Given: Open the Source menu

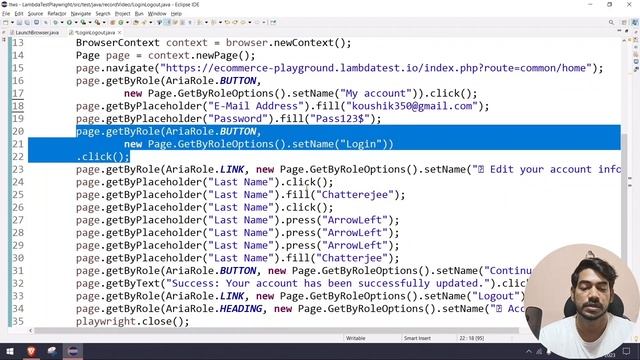Looking at the screenshot, I should point(35,13).
